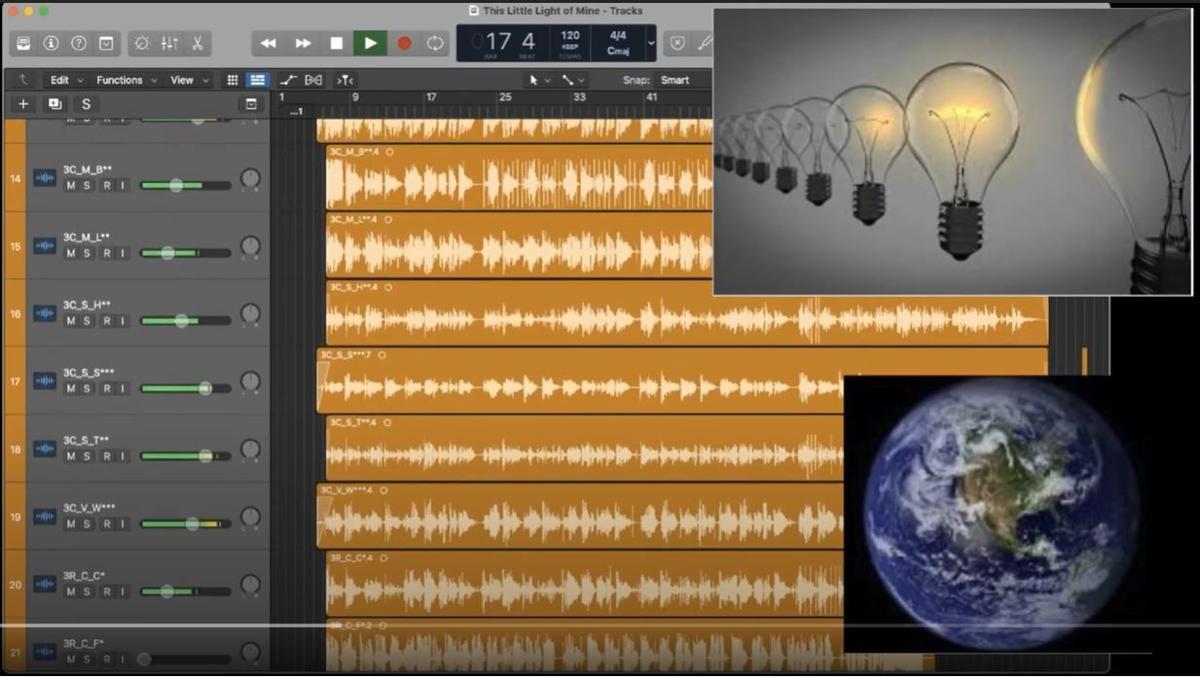Open the LCD display mode dropdown arrow

(652, 43)
